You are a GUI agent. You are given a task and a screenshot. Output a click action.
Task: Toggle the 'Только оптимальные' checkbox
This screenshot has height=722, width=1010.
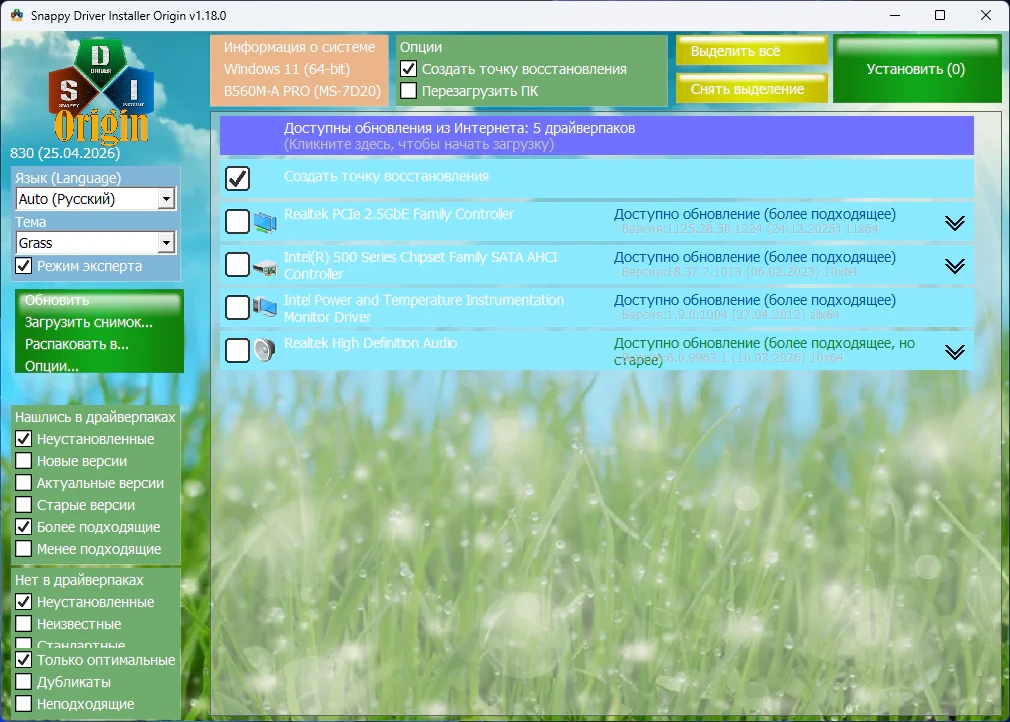[x=23, y=660]
